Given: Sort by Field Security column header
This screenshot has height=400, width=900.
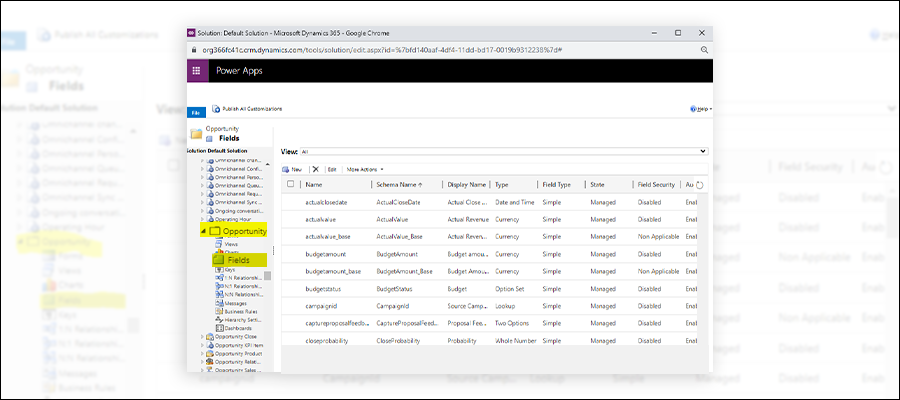Looking at the screenshot, I should (656, 185).
